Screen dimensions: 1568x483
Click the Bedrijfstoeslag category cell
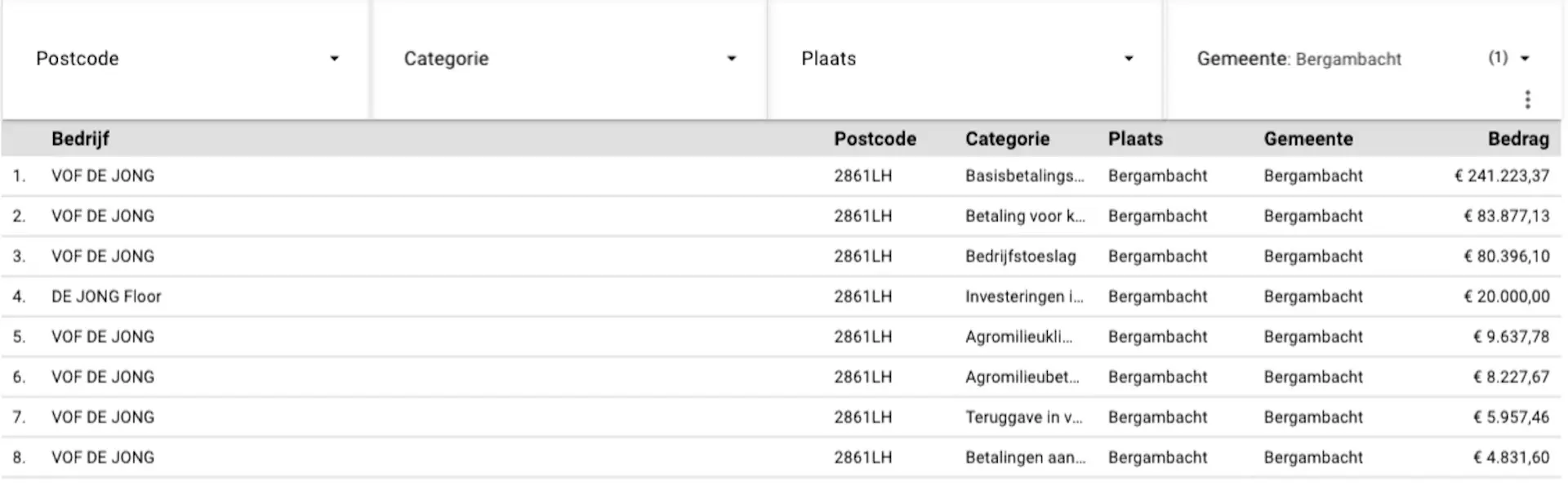pyautogui.click(x=1020, y=257)
